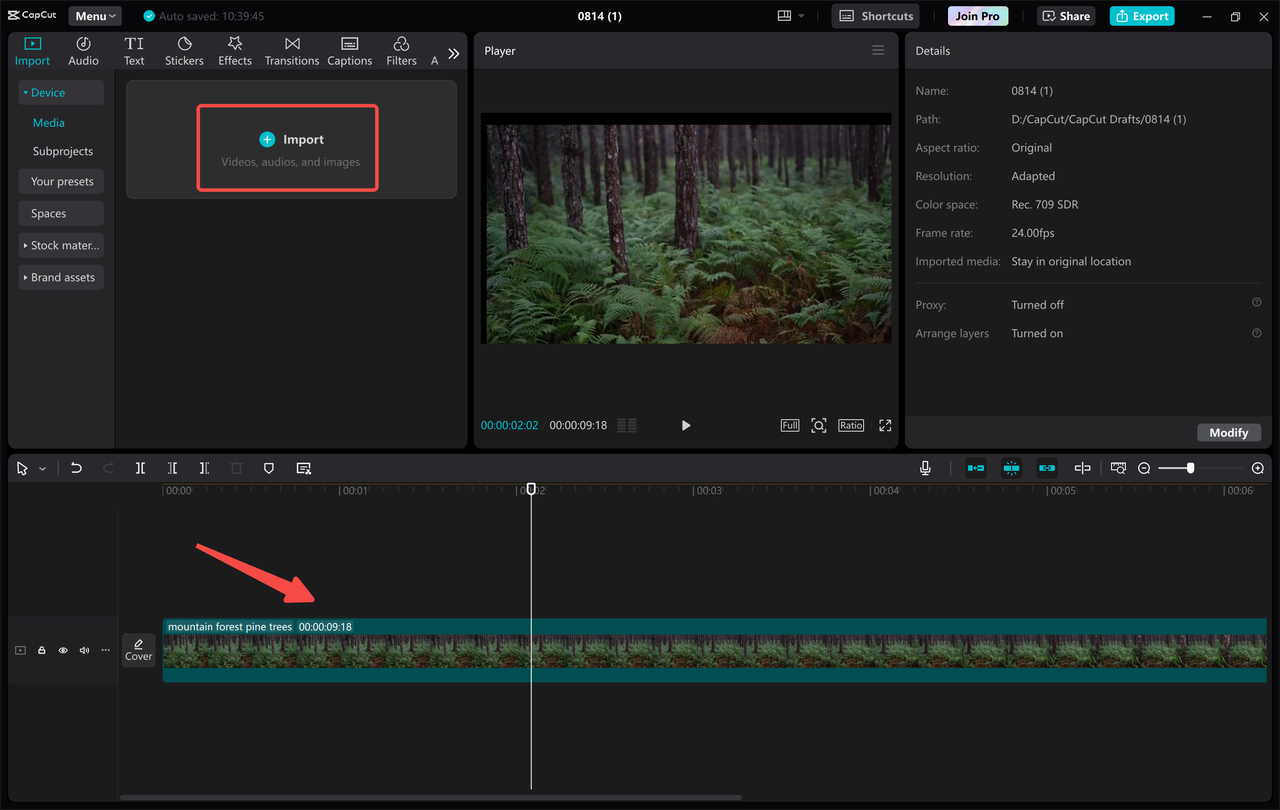Adjust the timeline zoom slider
This screenshot has width=1280, height=810.
coord(1189,467)
